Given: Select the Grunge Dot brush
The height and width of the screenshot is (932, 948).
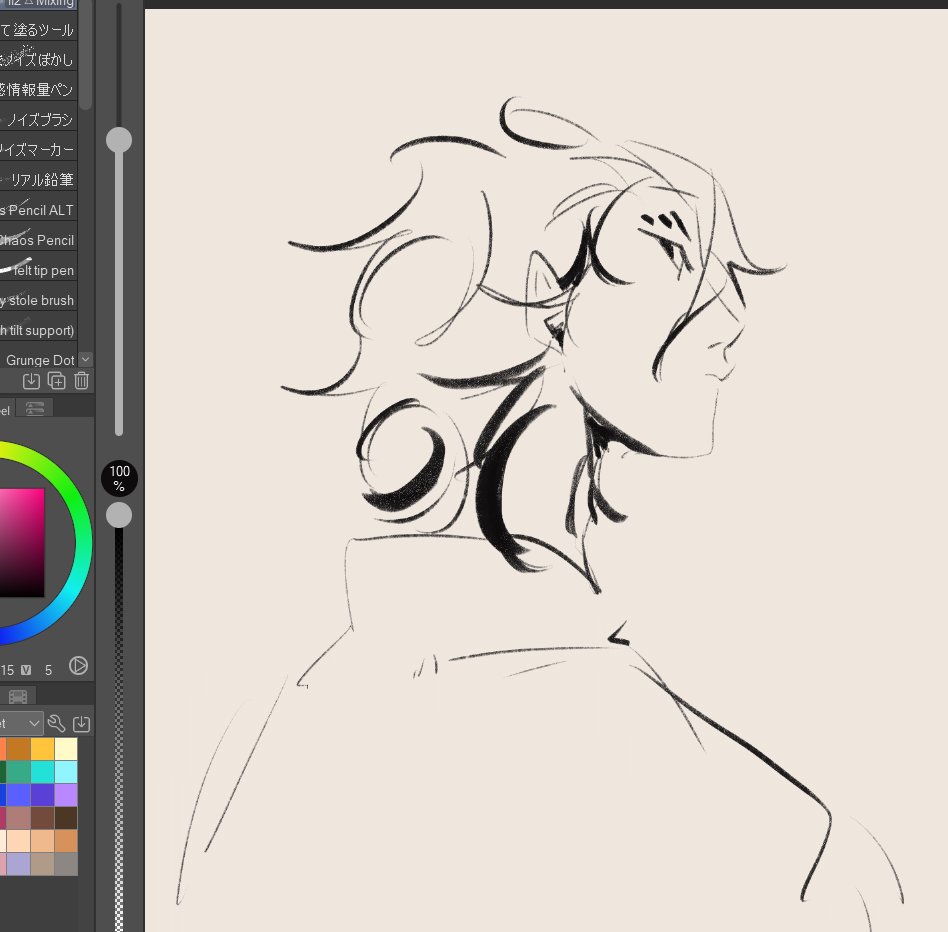Looking at the screenshot, I should pos(39,360).
